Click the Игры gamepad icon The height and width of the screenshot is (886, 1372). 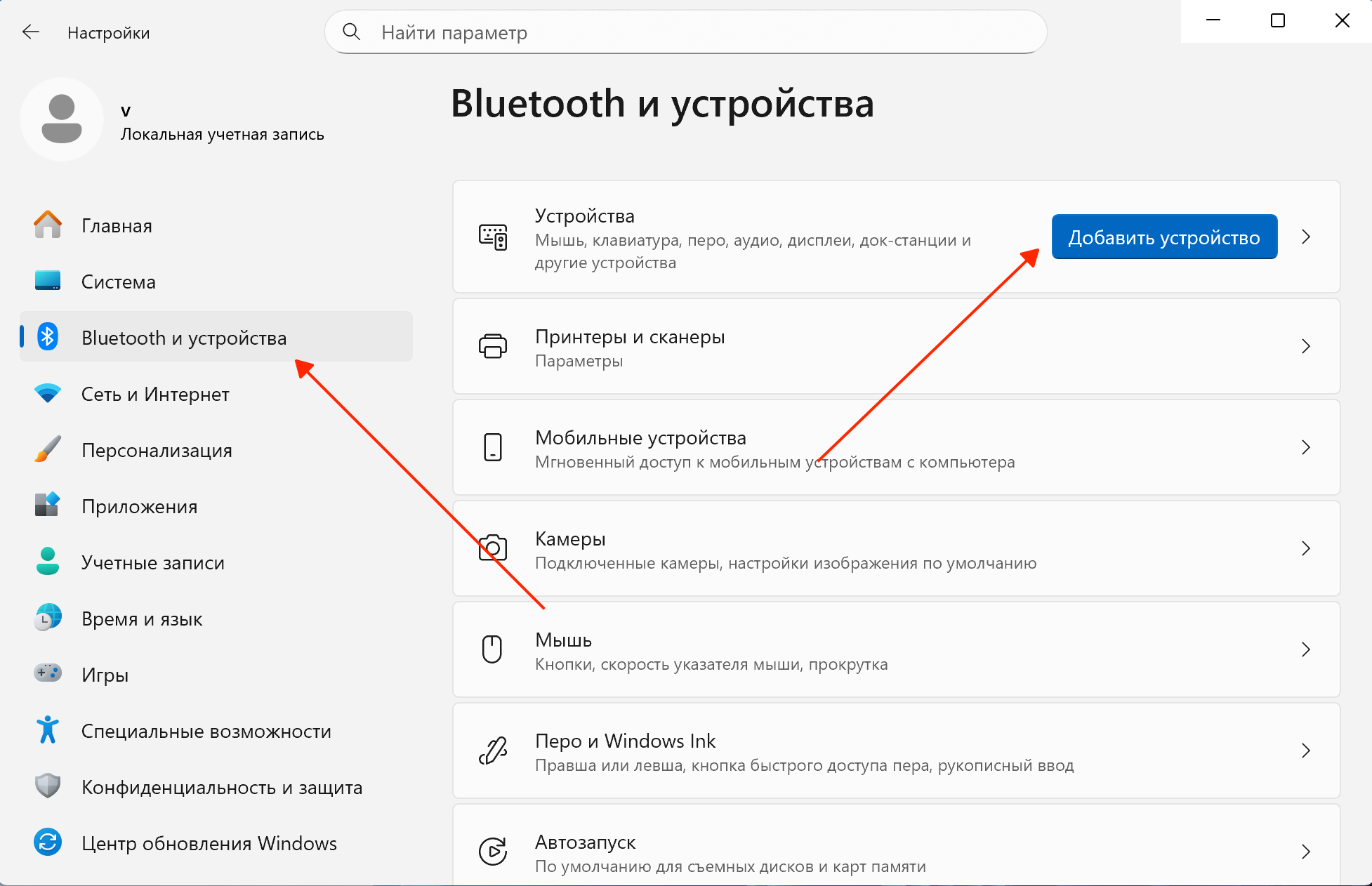click(48, 673)
